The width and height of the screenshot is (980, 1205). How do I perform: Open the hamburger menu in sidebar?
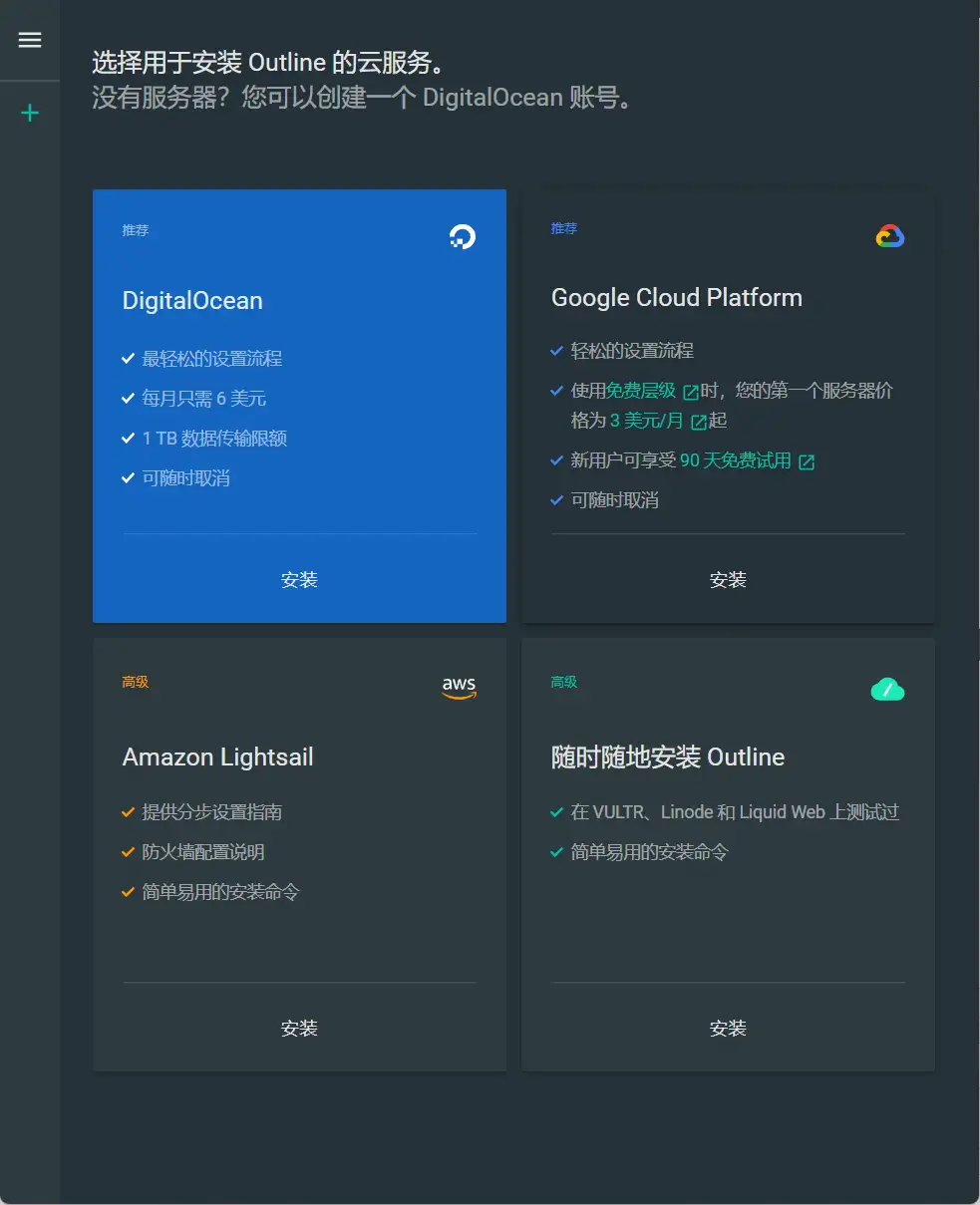[x=30, y=40]
